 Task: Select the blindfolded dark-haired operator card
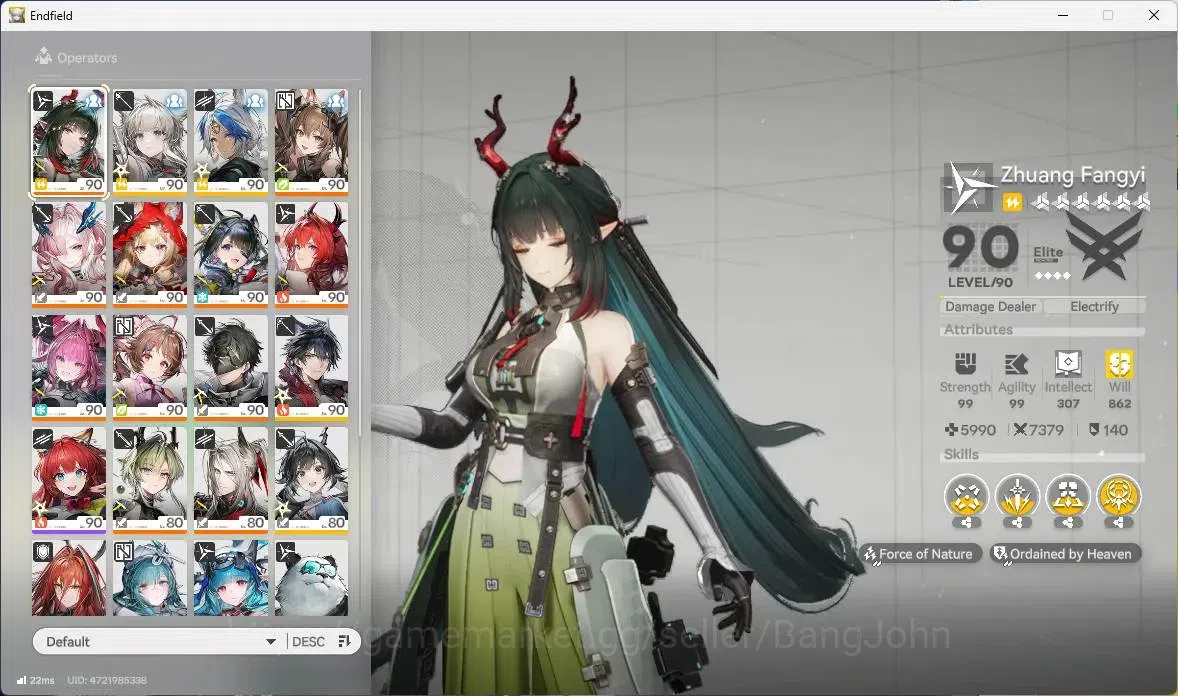click(x=231, y=367)
